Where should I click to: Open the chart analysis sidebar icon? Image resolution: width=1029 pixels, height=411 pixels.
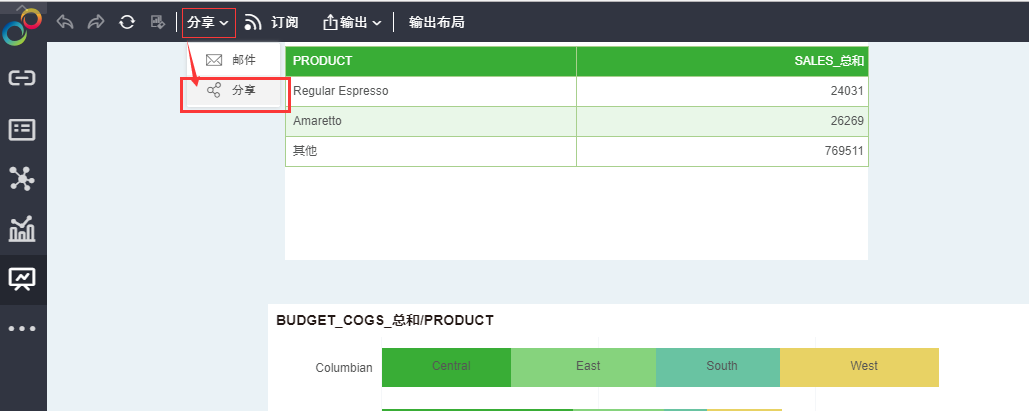click(22, 228)
